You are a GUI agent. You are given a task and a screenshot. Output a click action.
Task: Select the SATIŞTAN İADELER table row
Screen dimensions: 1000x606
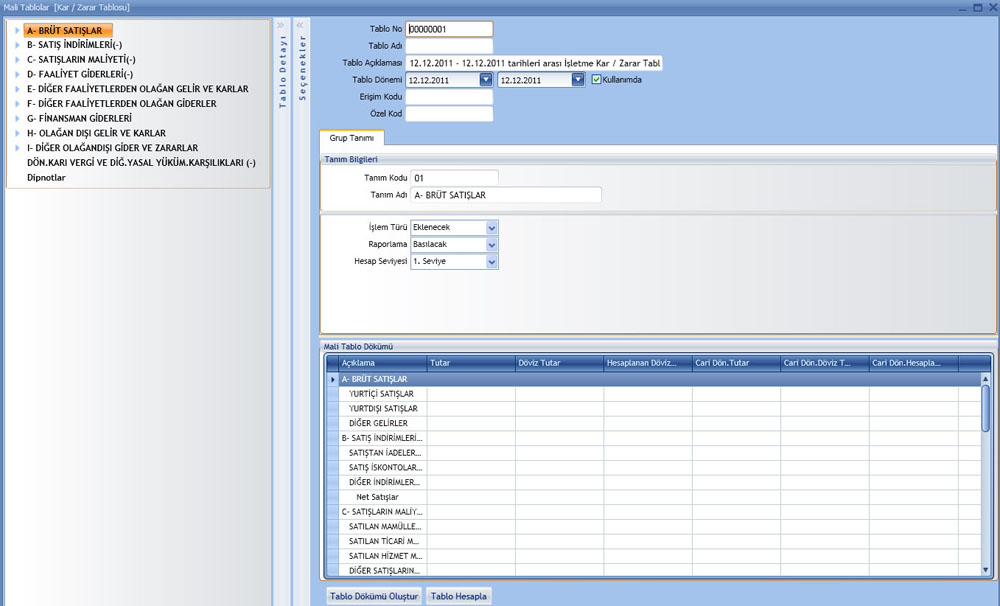[654, 452]
